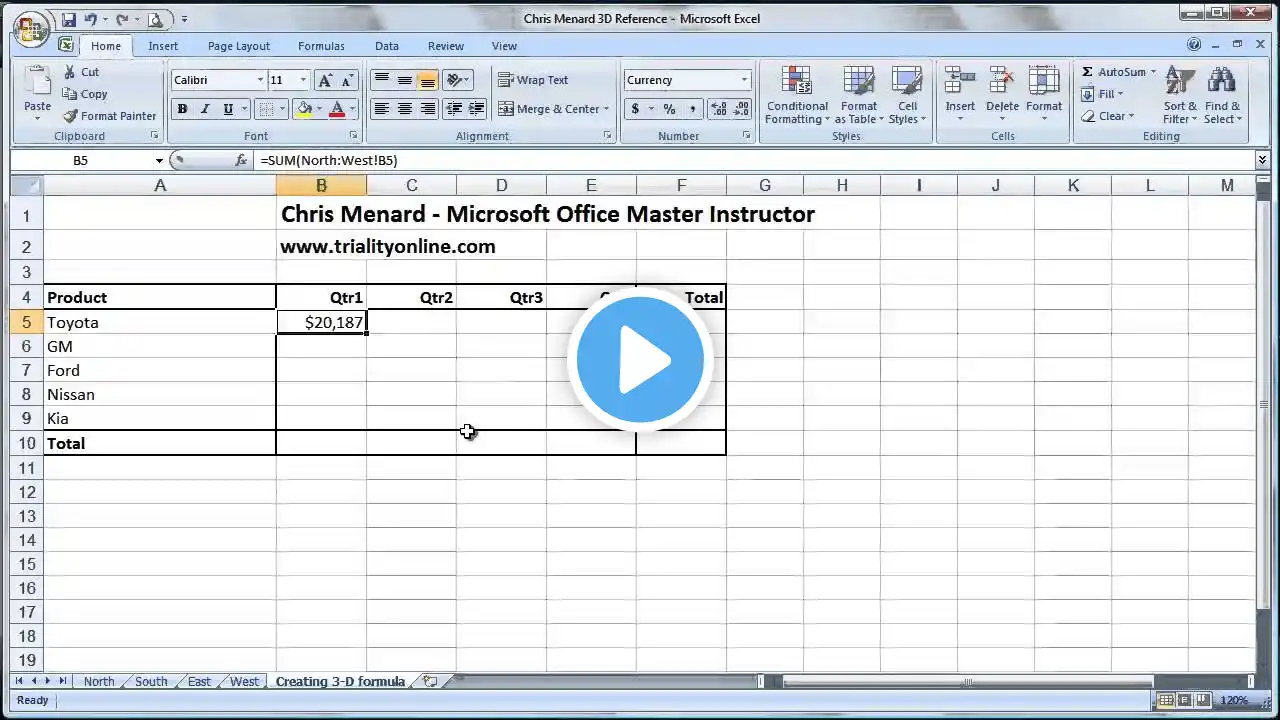Toggle italic formatting

coord(205,109)
